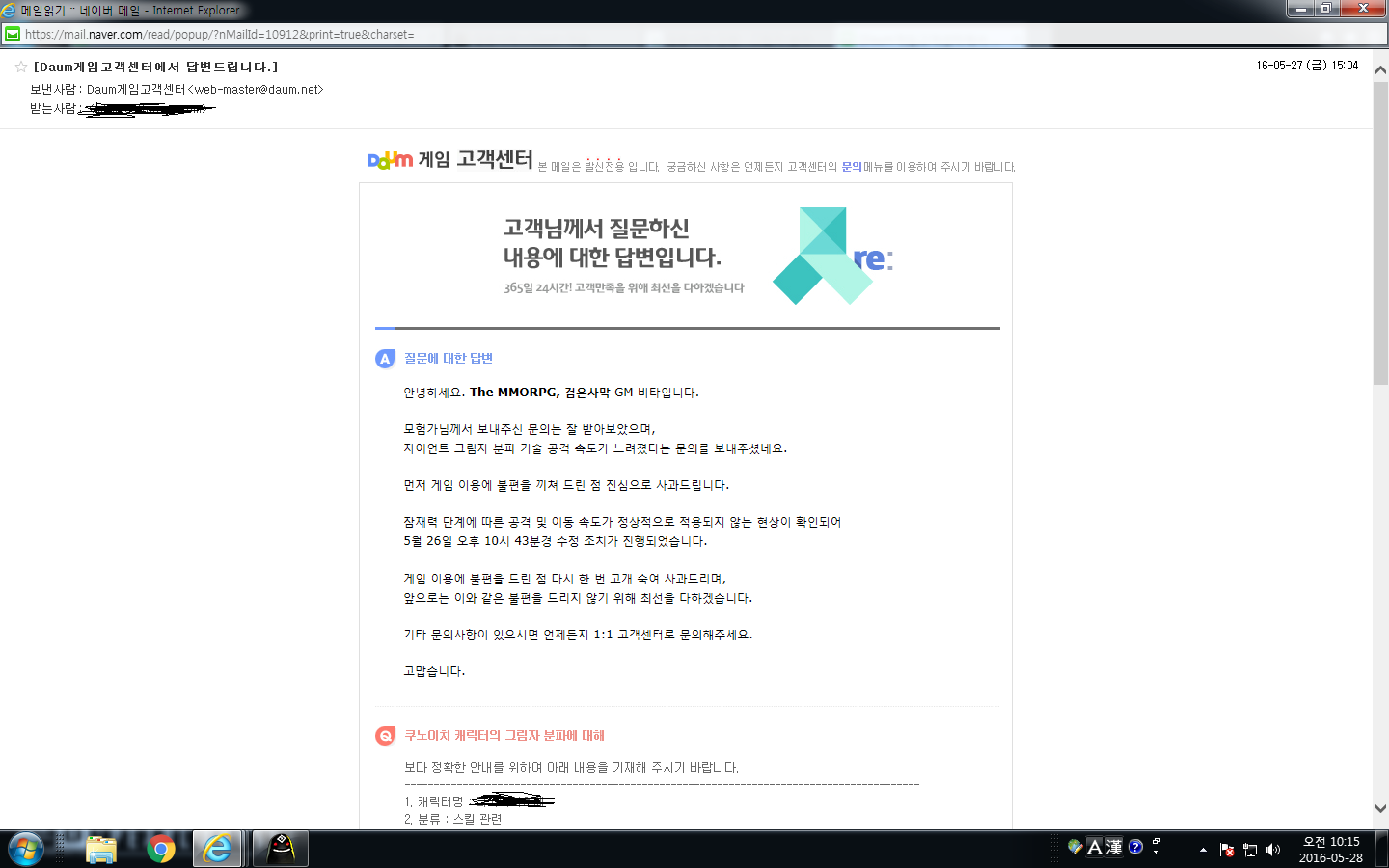Click the Internet Explorer icon in title bar
The width and height of the screenshot is (1389, 868).
pos(9,10)
